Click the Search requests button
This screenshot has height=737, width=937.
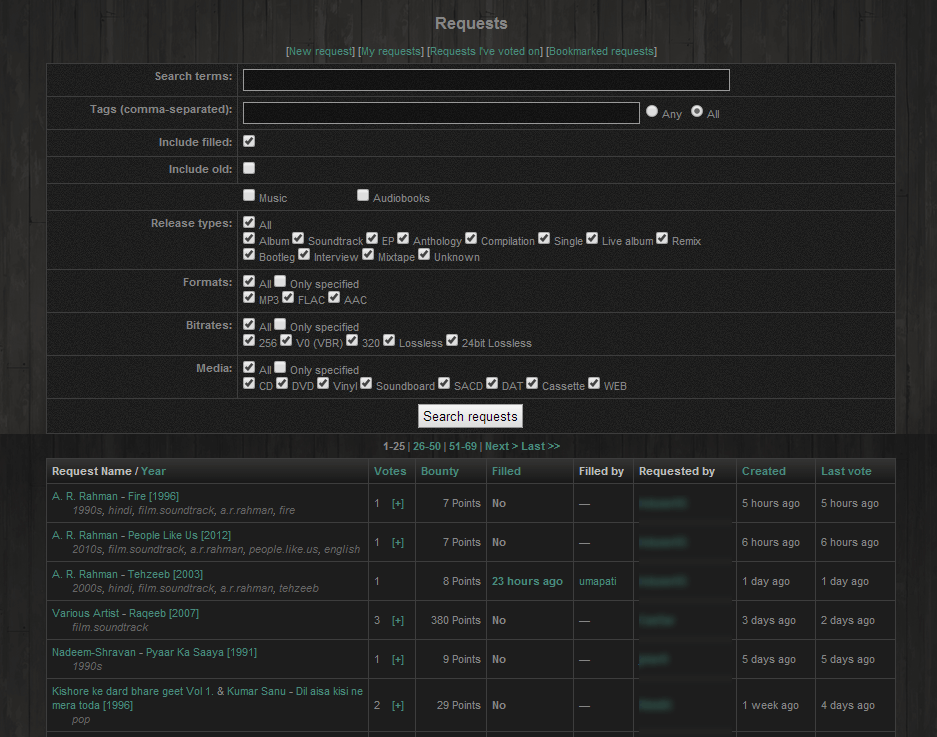point(470,416)
